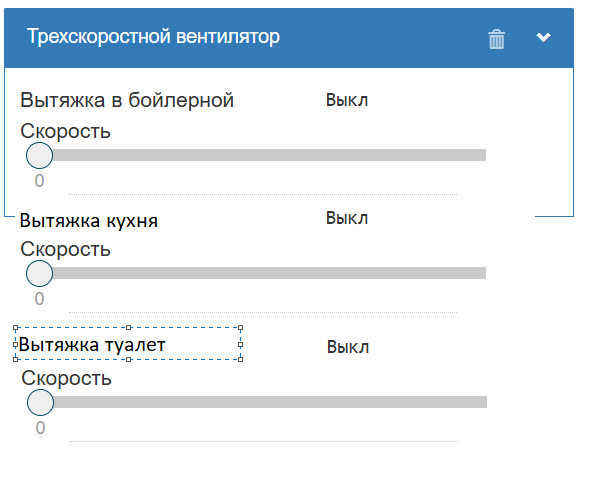Click Скорость label under Вытяжка в бойлерной
Viewport: 590px width, 483px height.
pyautogui.click(x=65, y=131)
